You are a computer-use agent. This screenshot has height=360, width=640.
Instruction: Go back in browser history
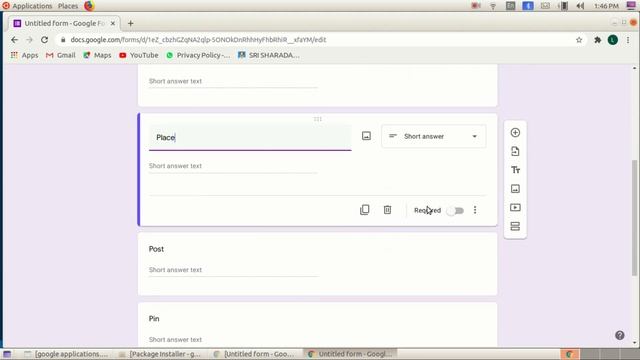[15, 40]
